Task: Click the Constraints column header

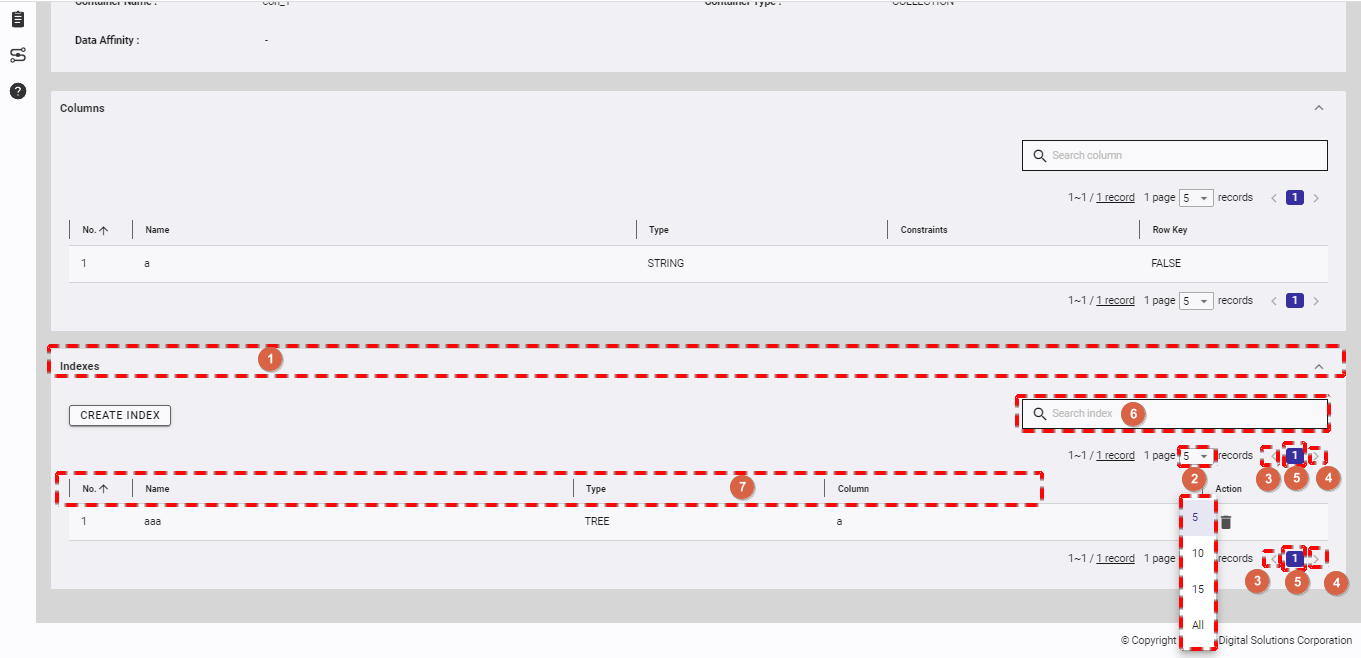Action: click(x=924, y=230)
